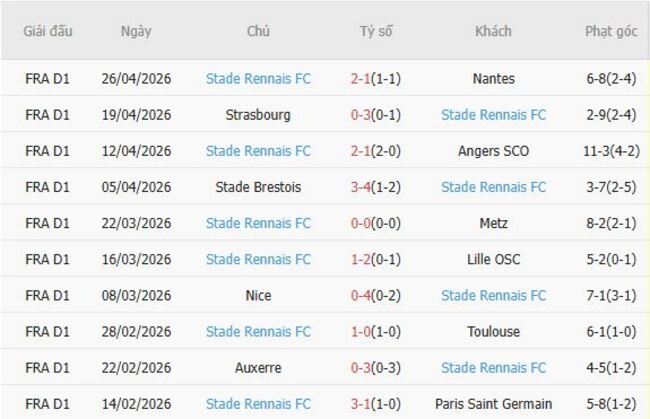
Task: Select the Phạt góc column header
Action: pos(611,31)
